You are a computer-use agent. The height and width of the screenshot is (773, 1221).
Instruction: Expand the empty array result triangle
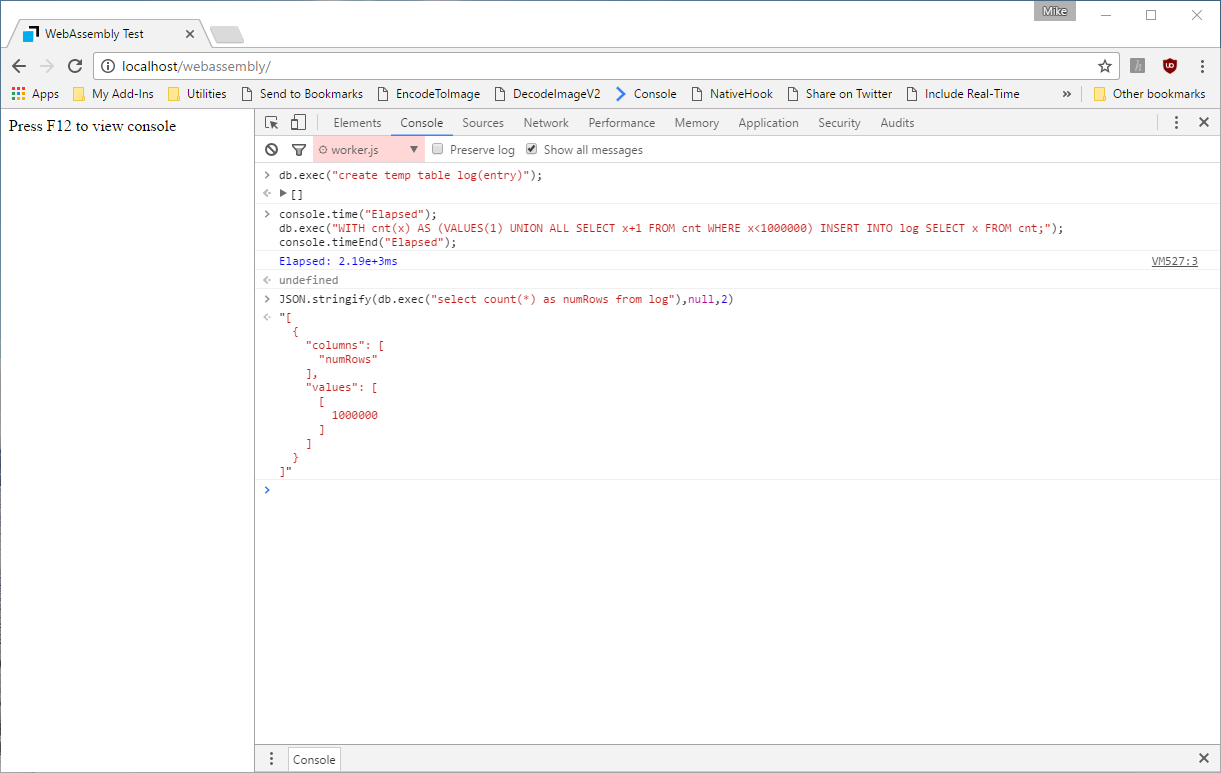pos(283,194)
